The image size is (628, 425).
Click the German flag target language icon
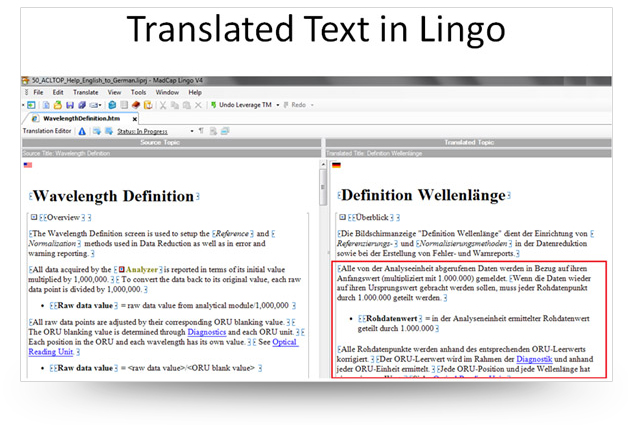pos(336,165)
